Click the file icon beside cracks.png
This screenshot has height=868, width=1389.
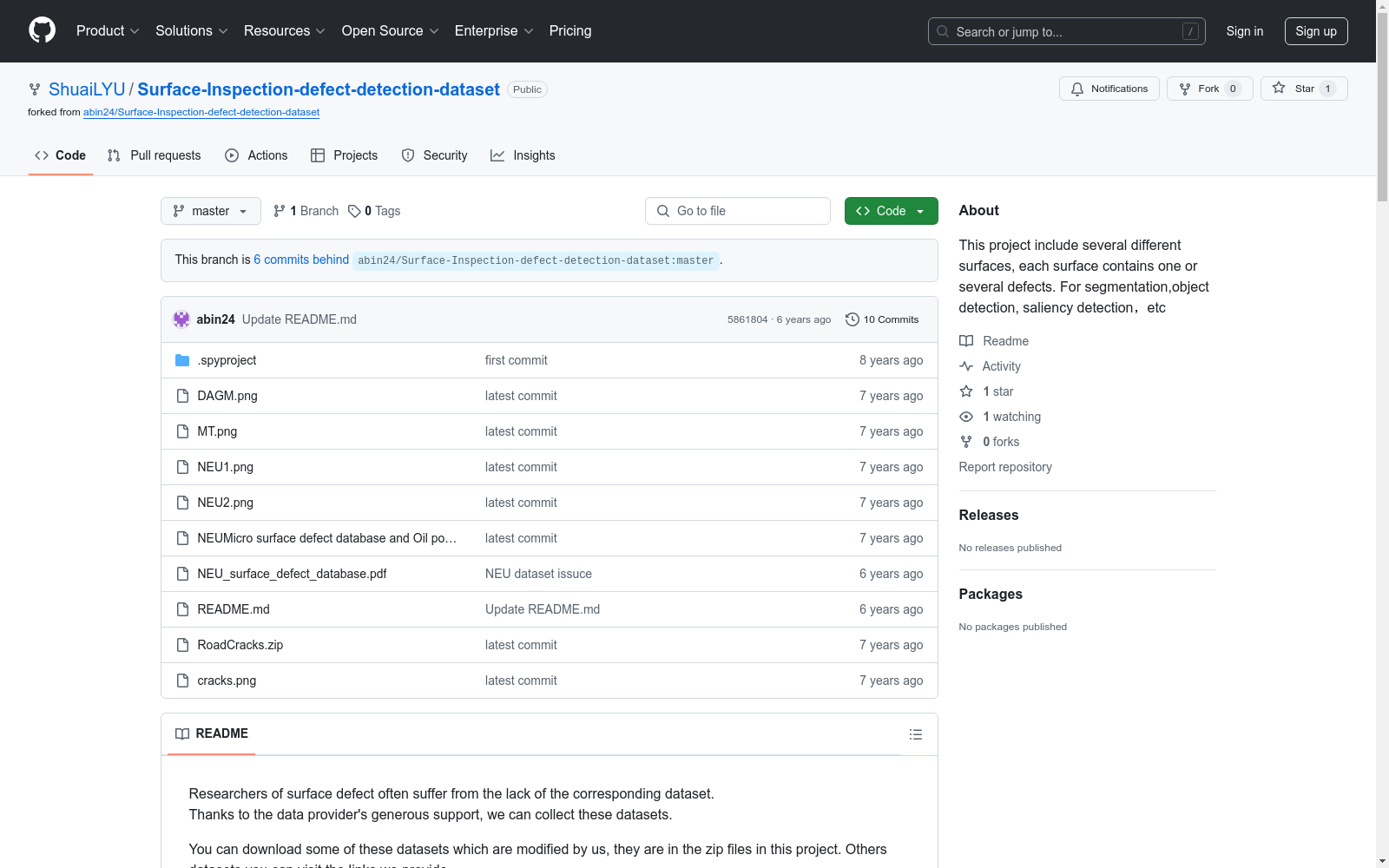[x=182, y=681]
